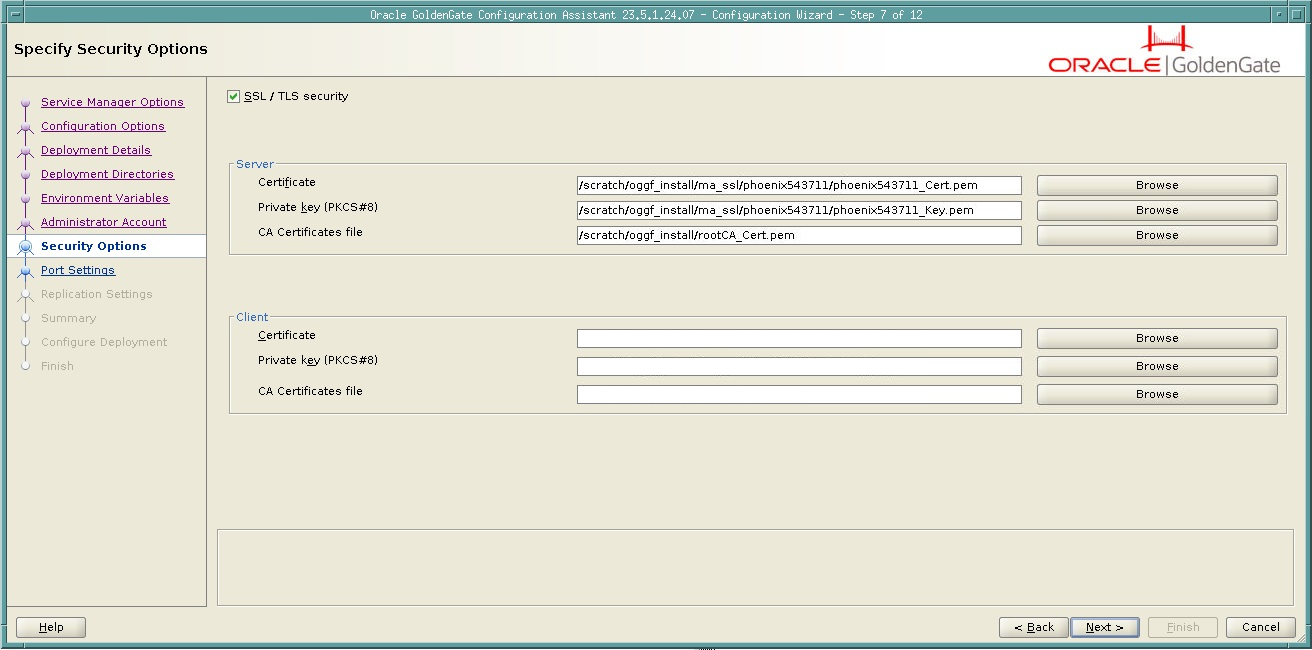Open Environment Variables step
This screenshot has height=650, width=1312.
tap(105, 198)
